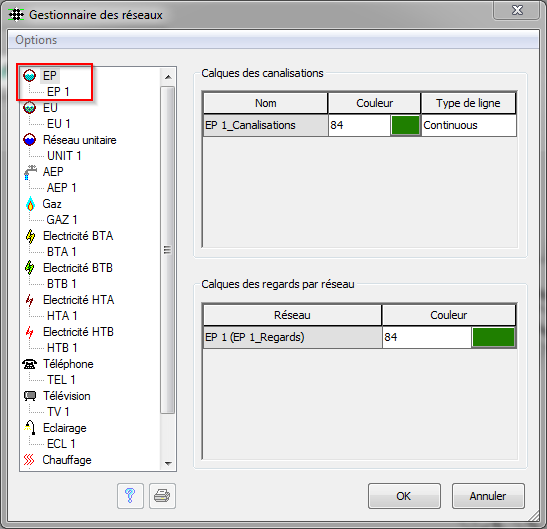
Task: Select the HTA 1 tree entry
Action: pyautogui.click(x=62, y=316)
